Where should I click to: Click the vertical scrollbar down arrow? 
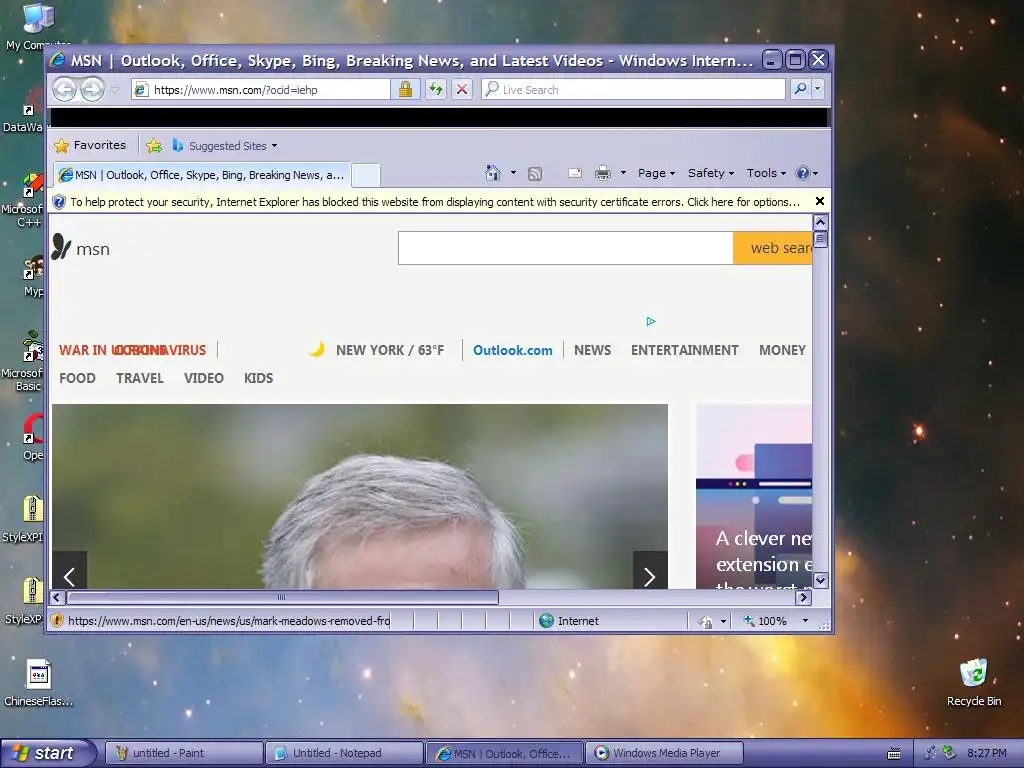pos(821,580)
